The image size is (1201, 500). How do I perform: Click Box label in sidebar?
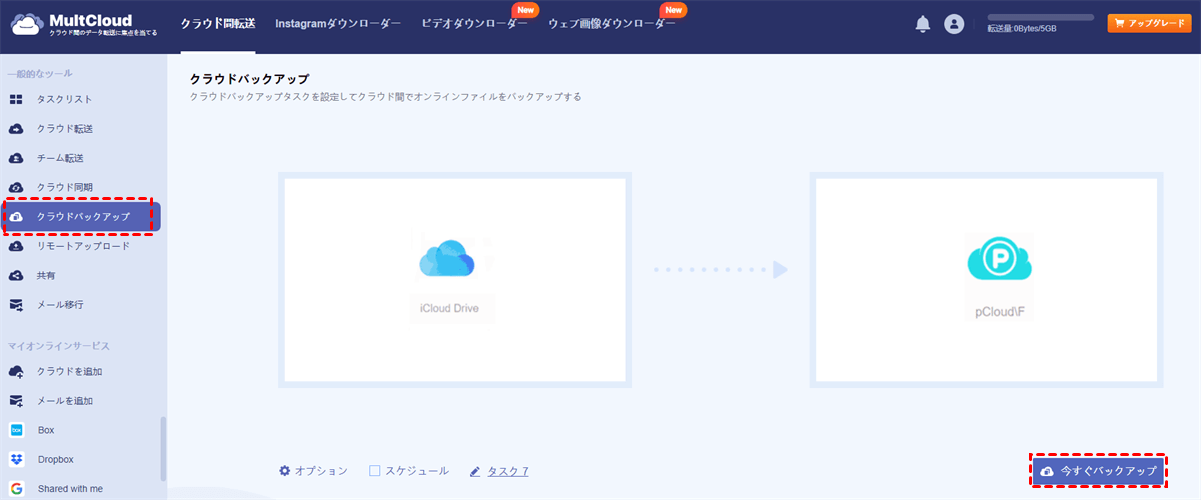pos(46,430)
